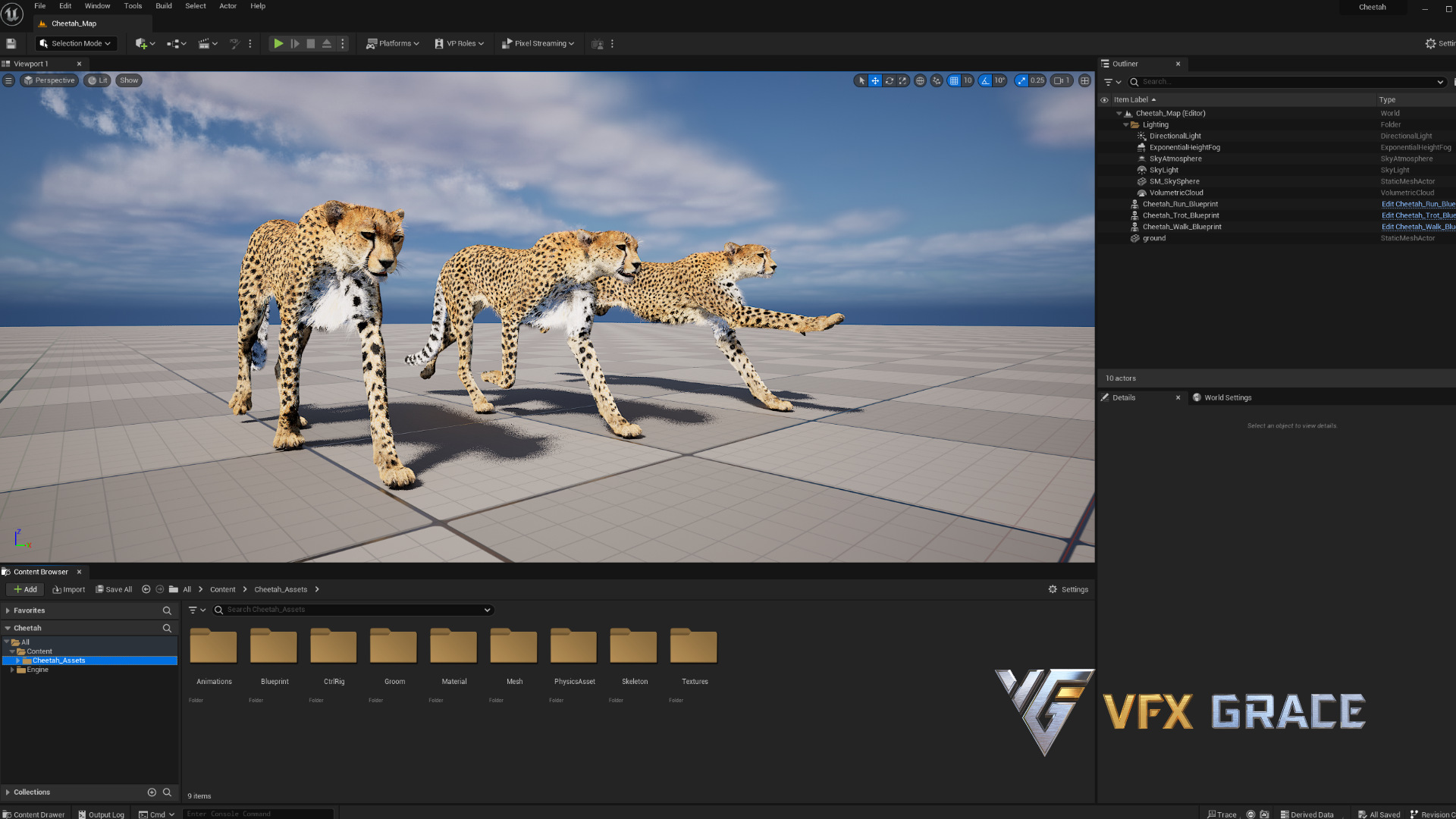This screenshot has height=819, width=1456.
Task: Open the quick add actor menu
Action: pyautogui.click(x=145, y=44)
